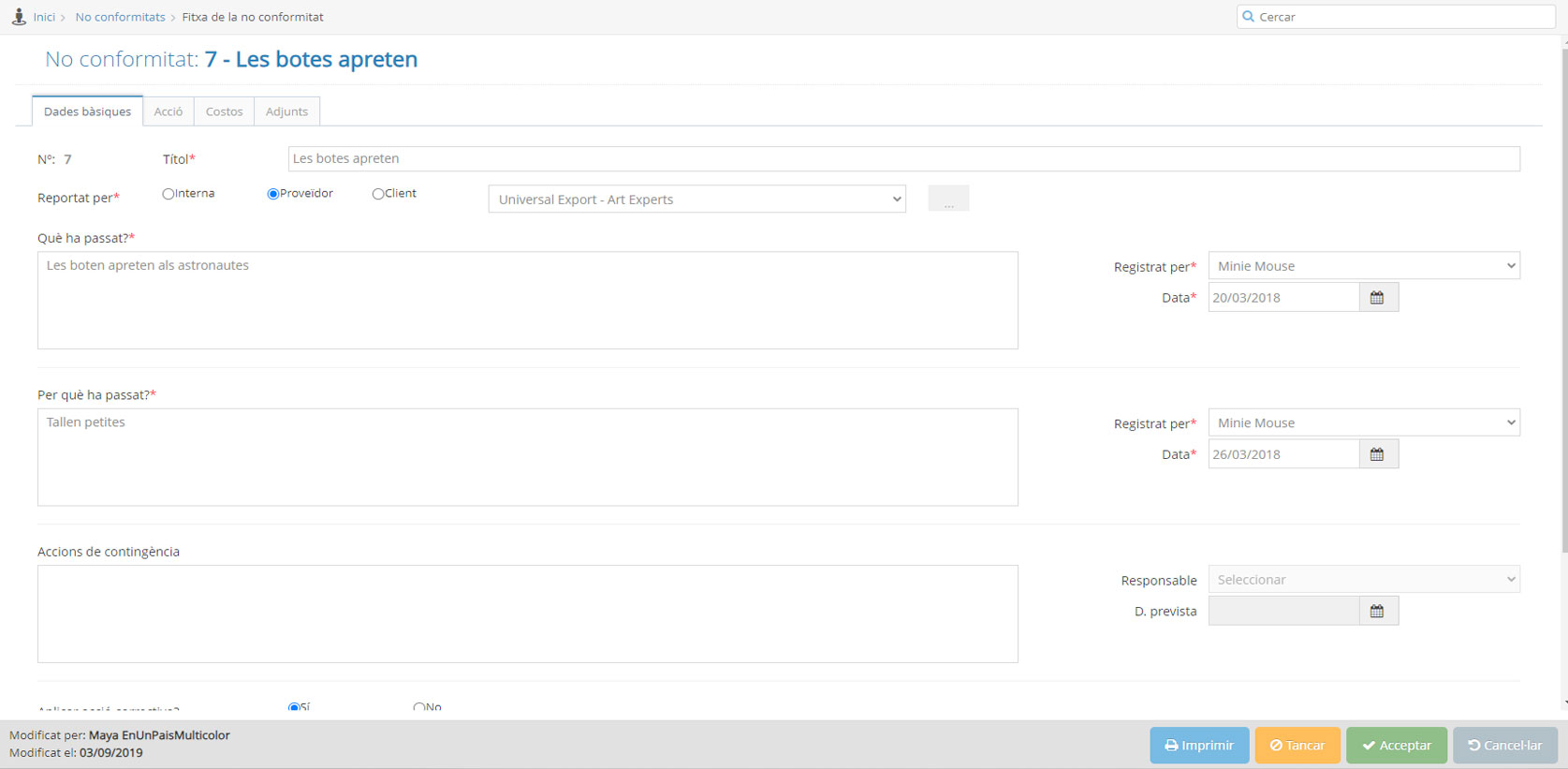This screenshot has width=1568, height=769.
Task: Open calendar for 26/03/2018 date
Action: click(1377, 454)
